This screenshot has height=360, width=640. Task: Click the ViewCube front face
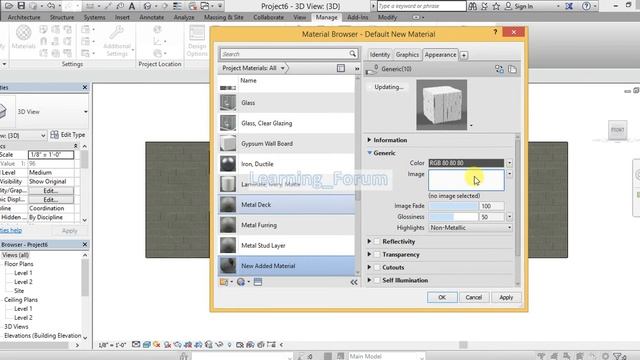(x=617, y=130)
